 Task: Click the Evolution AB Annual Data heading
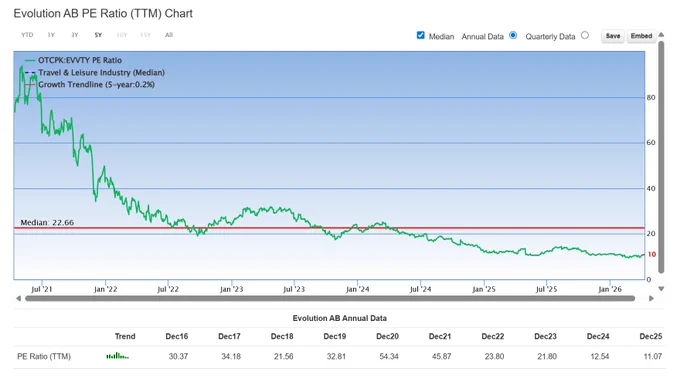pos(340,318)
